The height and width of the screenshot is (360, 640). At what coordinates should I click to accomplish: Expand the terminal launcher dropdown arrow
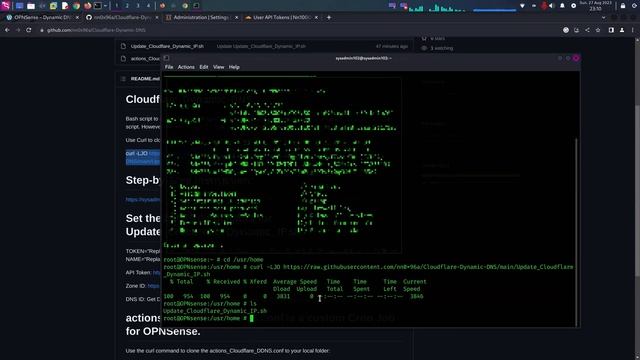click(105, 6)
